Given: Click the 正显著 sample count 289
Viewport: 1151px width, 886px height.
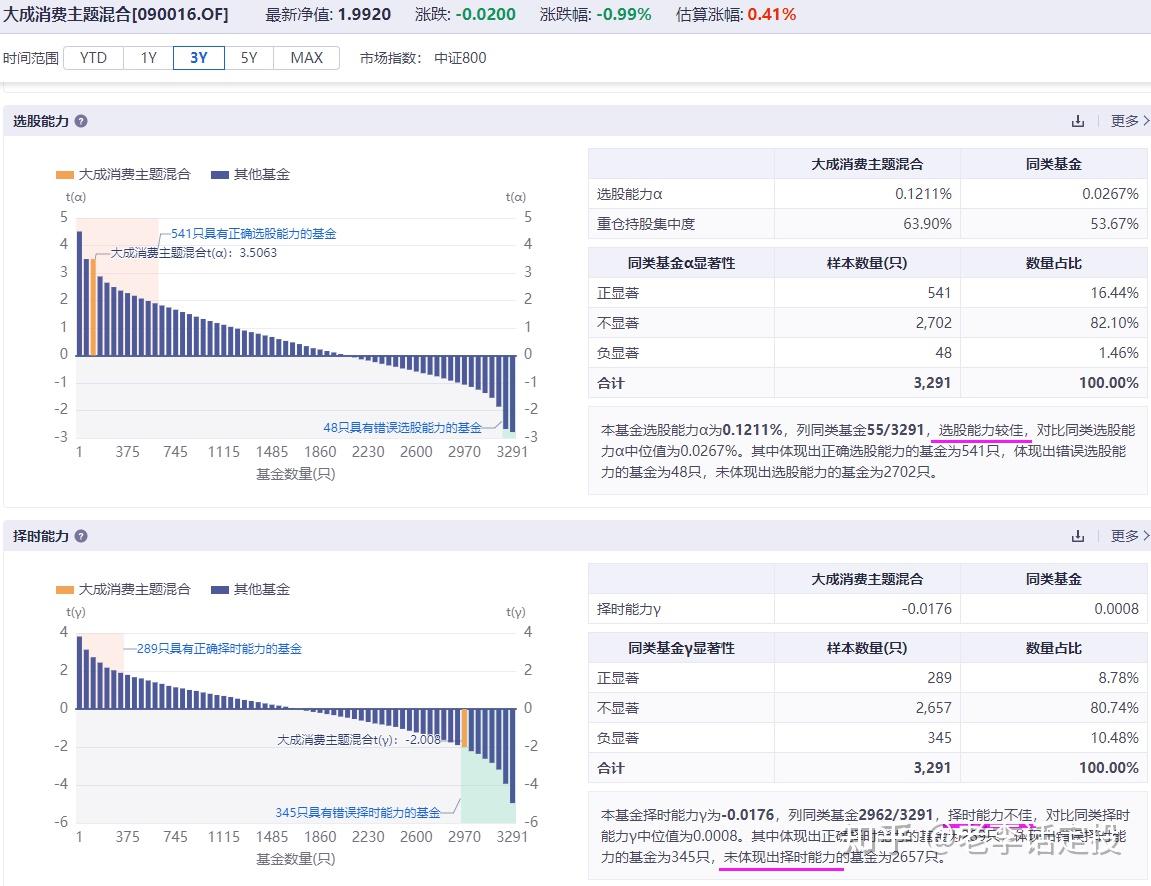Looking at the screenshot, I should tap(939, 678).
